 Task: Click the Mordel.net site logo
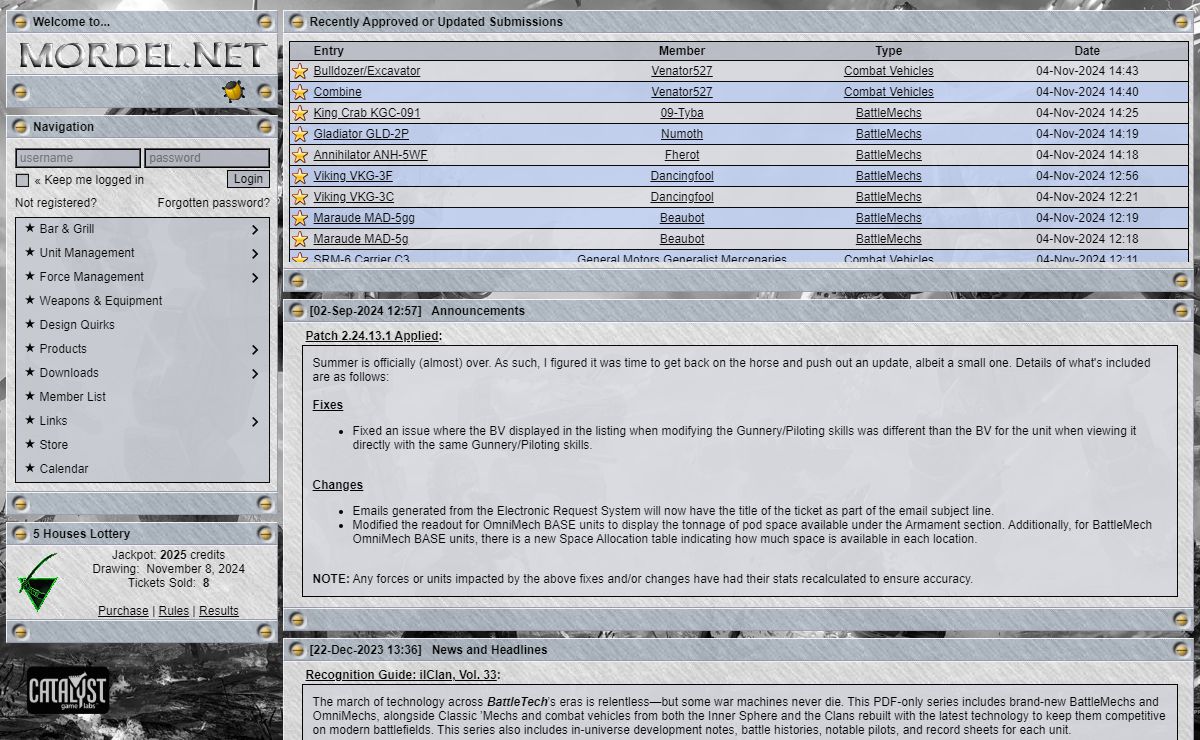143,55
